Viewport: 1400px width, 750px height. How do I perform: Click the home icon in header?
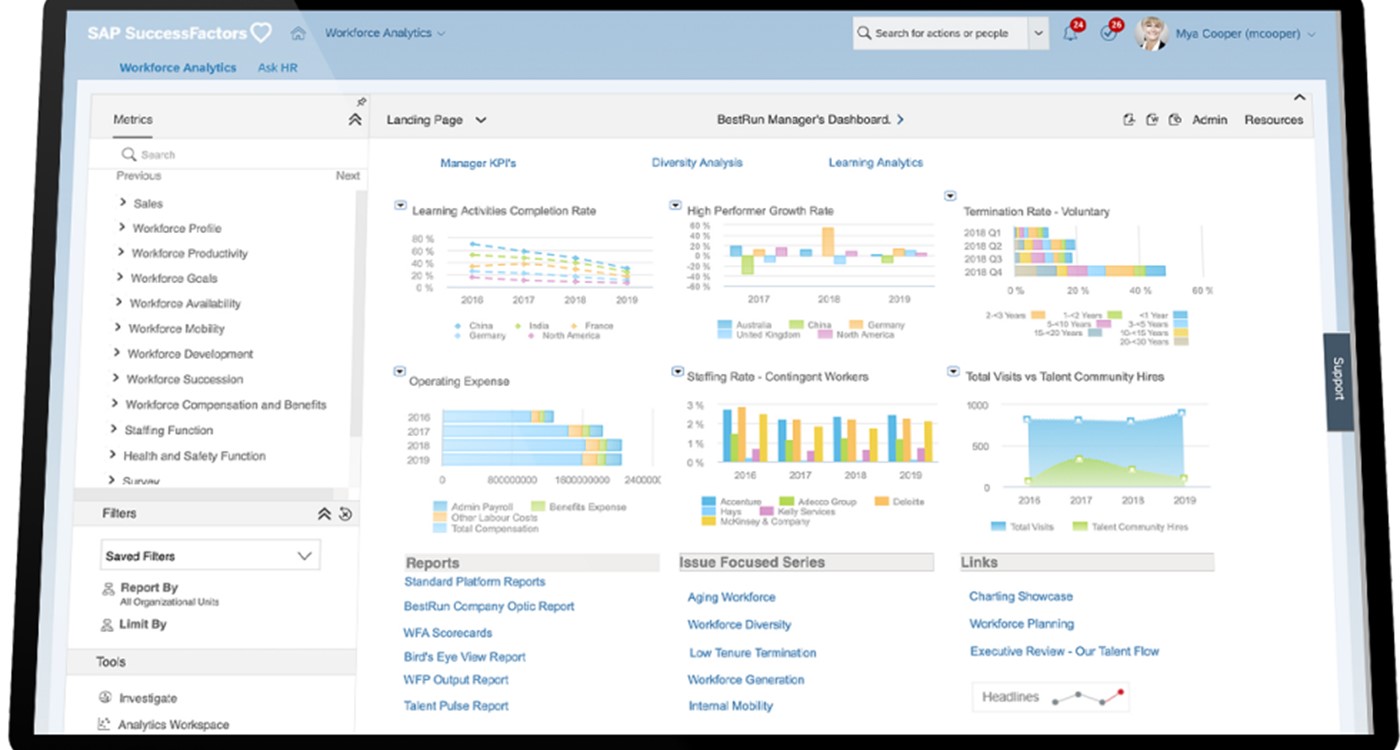tap(297, 34)
